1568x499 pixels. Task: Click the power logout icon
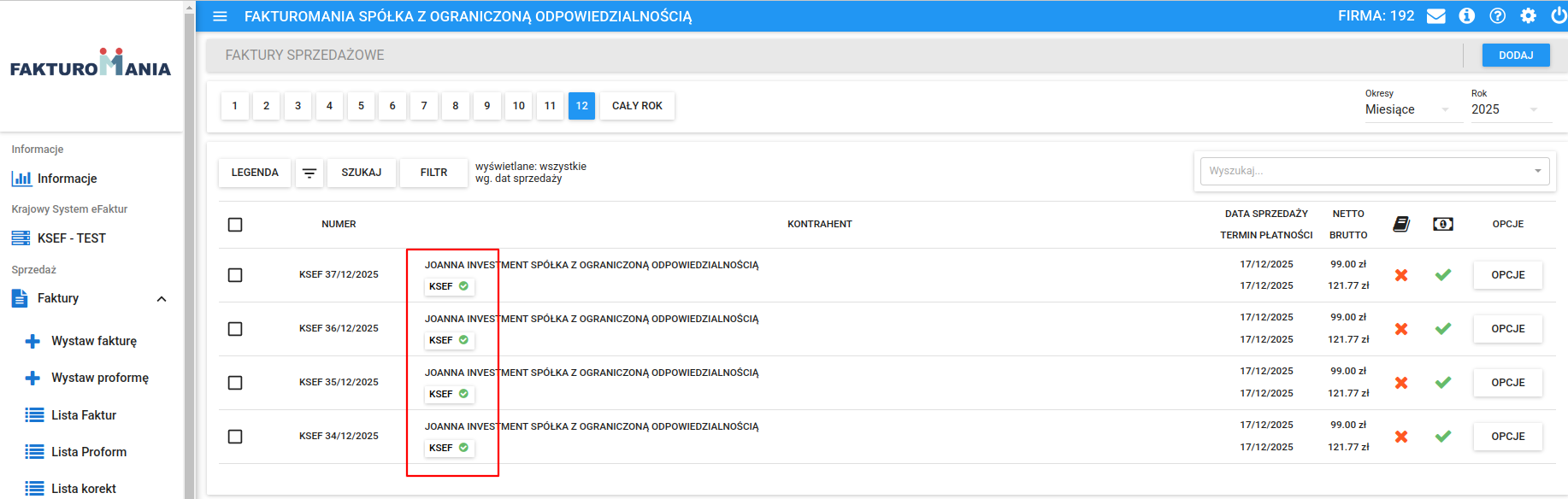pyautogui.click(x=1559, y=16)
